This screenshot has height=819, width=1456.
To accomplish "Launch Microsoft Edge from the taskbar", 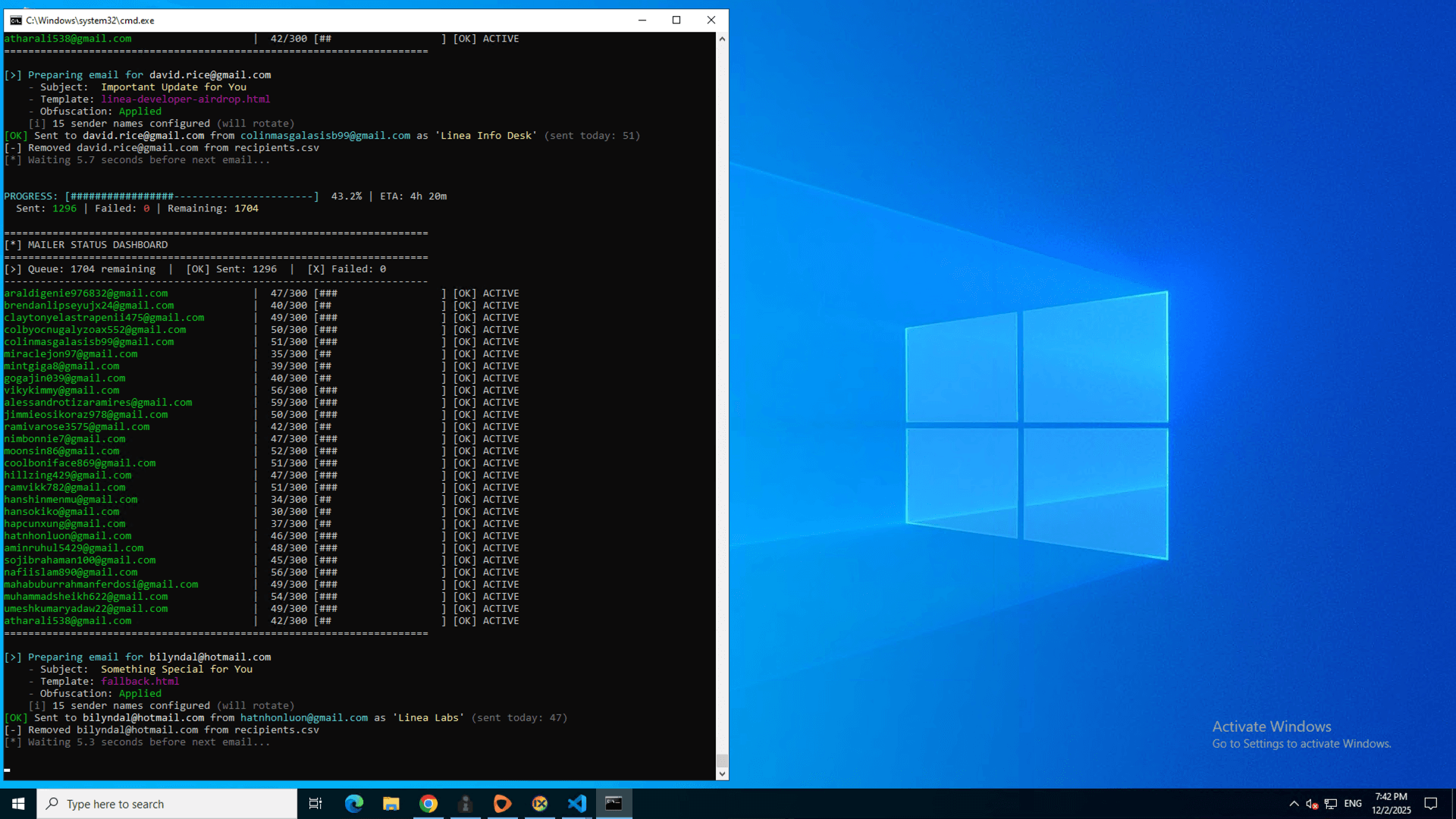I will tap(354, 804).
